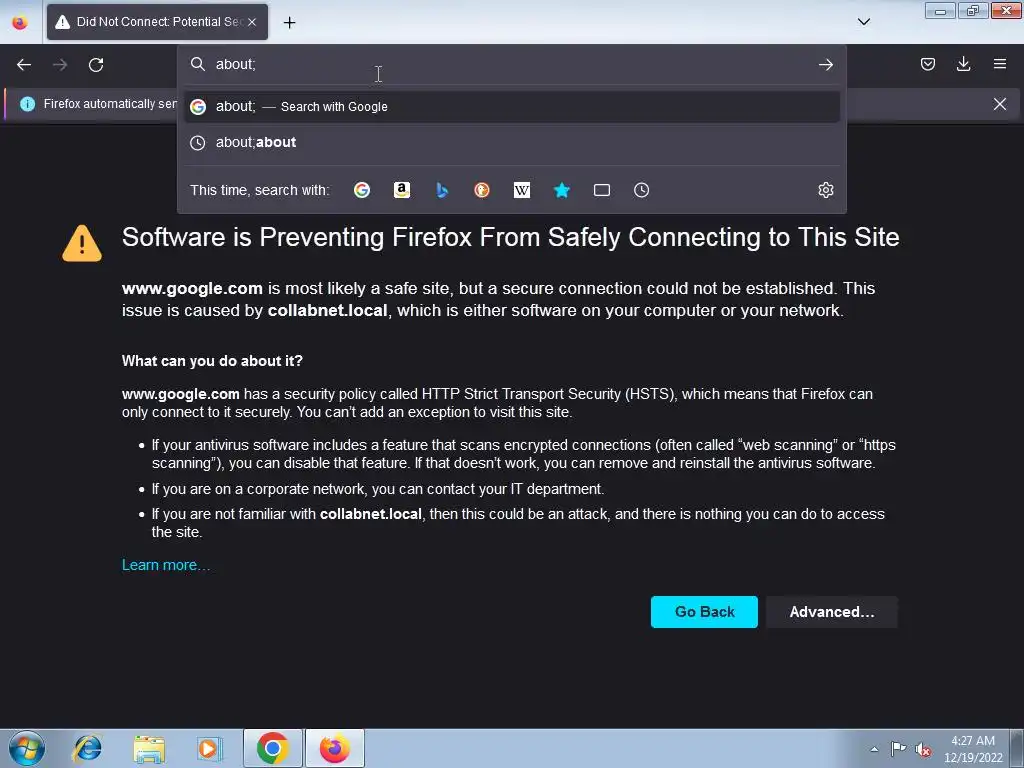The width and height of the screenshot is (1024, 768).
Task: Search with DuckDuckGo one-off icon
Action: (482, 190)
